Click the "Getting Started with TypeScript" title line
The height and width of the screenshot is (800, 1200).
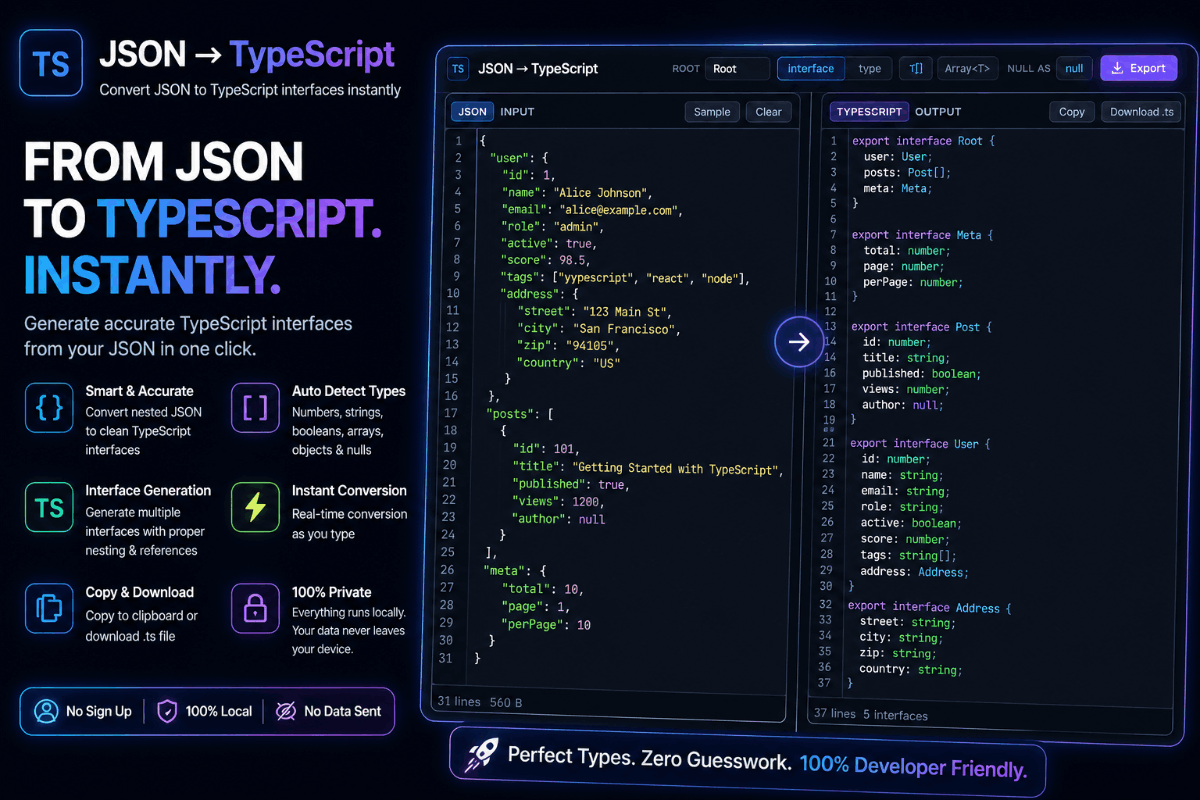pos(647,469)
